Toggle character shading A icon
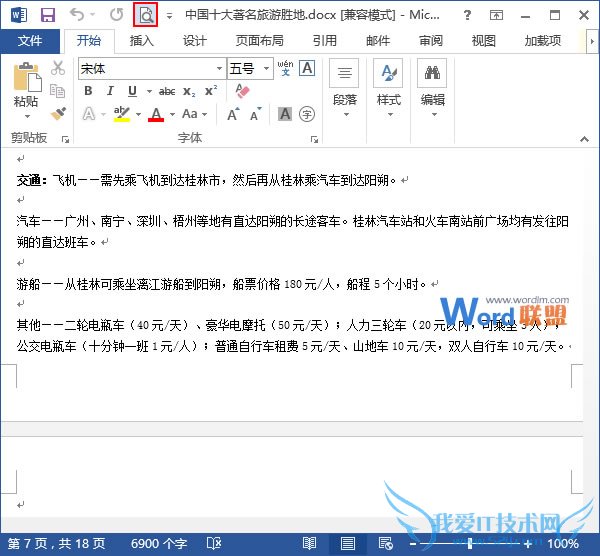The width and height of the screenshot is (600, 556). 285,114
